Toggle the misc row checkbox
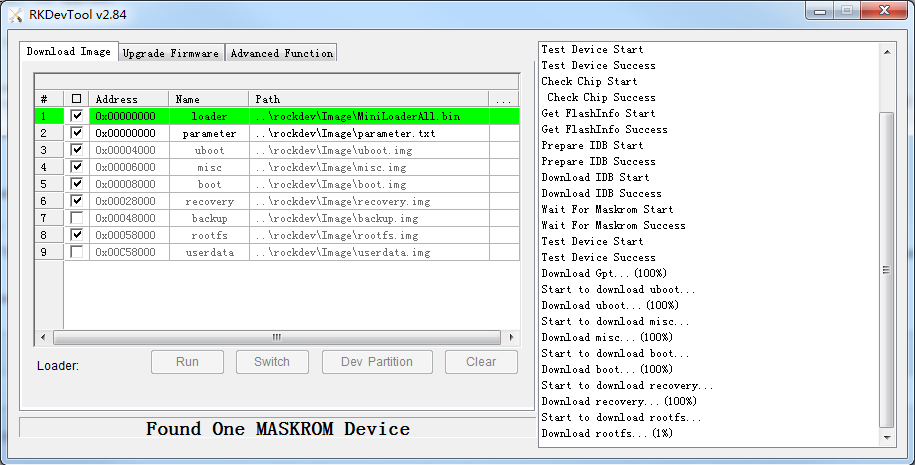The height and width of the screenshot is (465, 915). click(76, 166)
